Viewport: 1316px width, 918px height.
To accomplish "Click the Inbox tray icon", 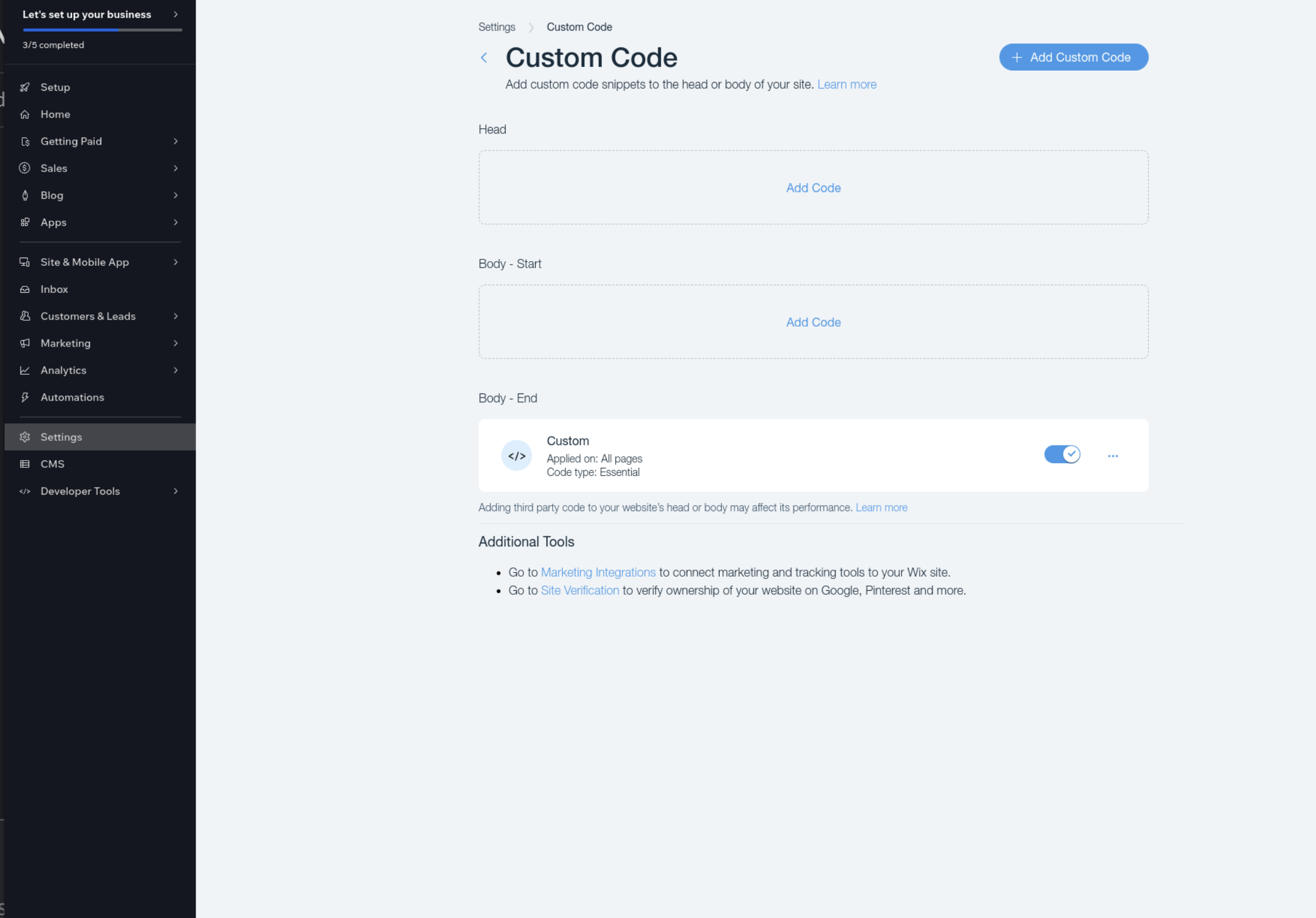I will point(25,289).
